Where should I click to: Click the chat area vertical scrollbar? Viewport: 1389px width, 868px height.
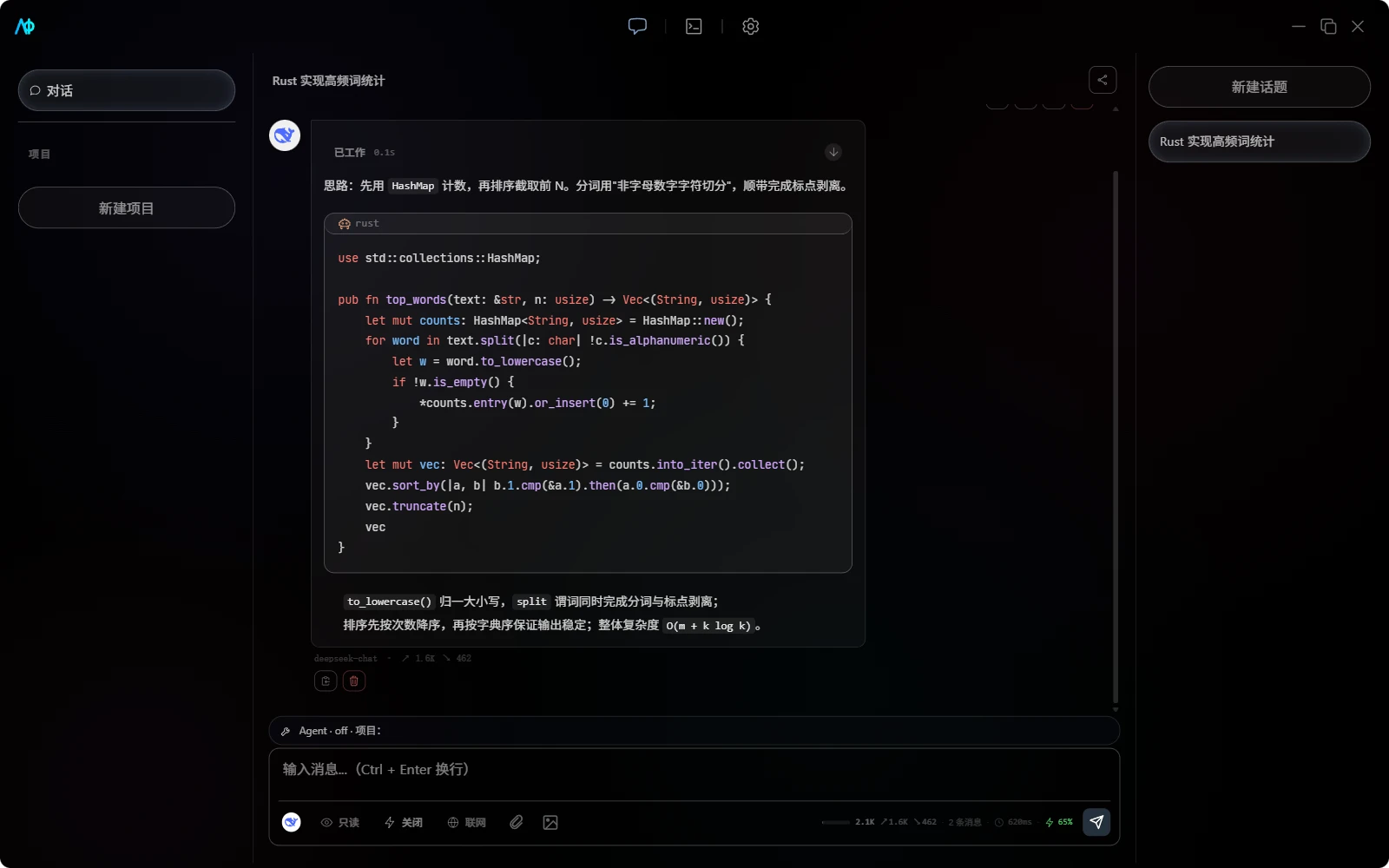pyautogui.click(x=1116, y=438)
